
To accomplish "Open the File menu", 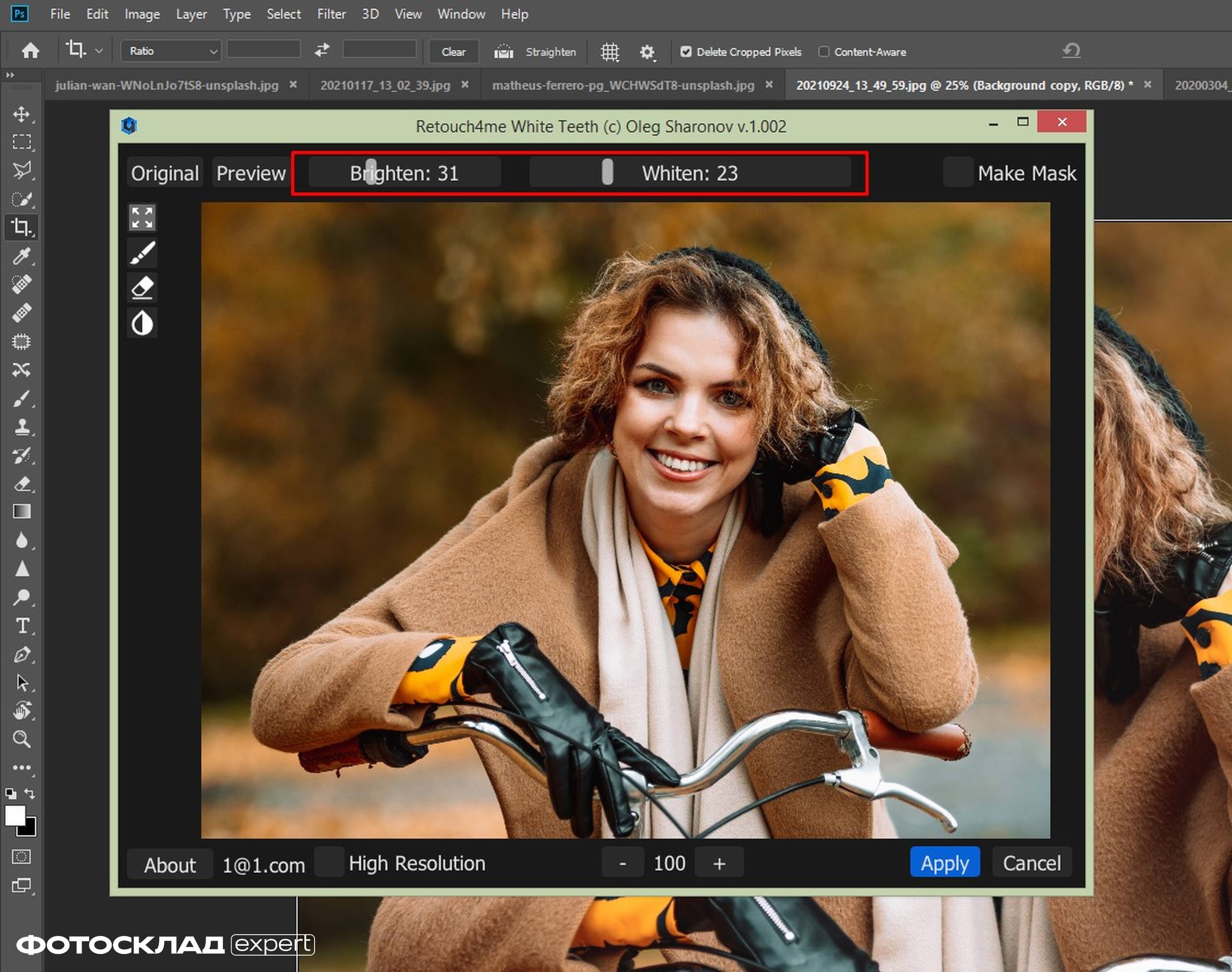I will tap(60, 14).
